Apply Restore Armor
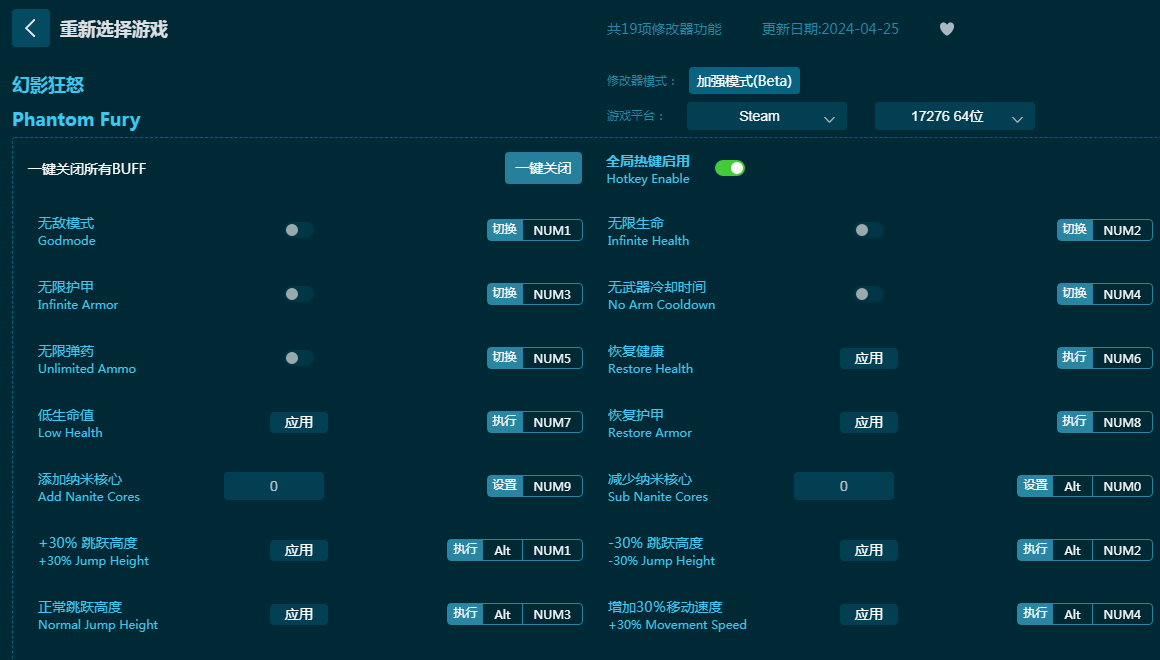Image resolution: width=1160 pixels, height=660 pixels. 869,422
